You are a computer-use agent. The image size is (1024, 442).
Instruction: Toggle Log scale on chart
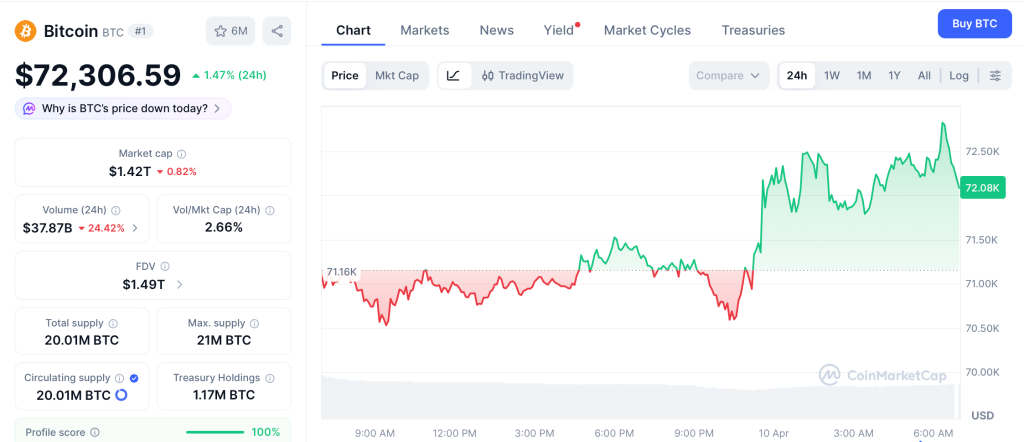(x=959, y=75)
